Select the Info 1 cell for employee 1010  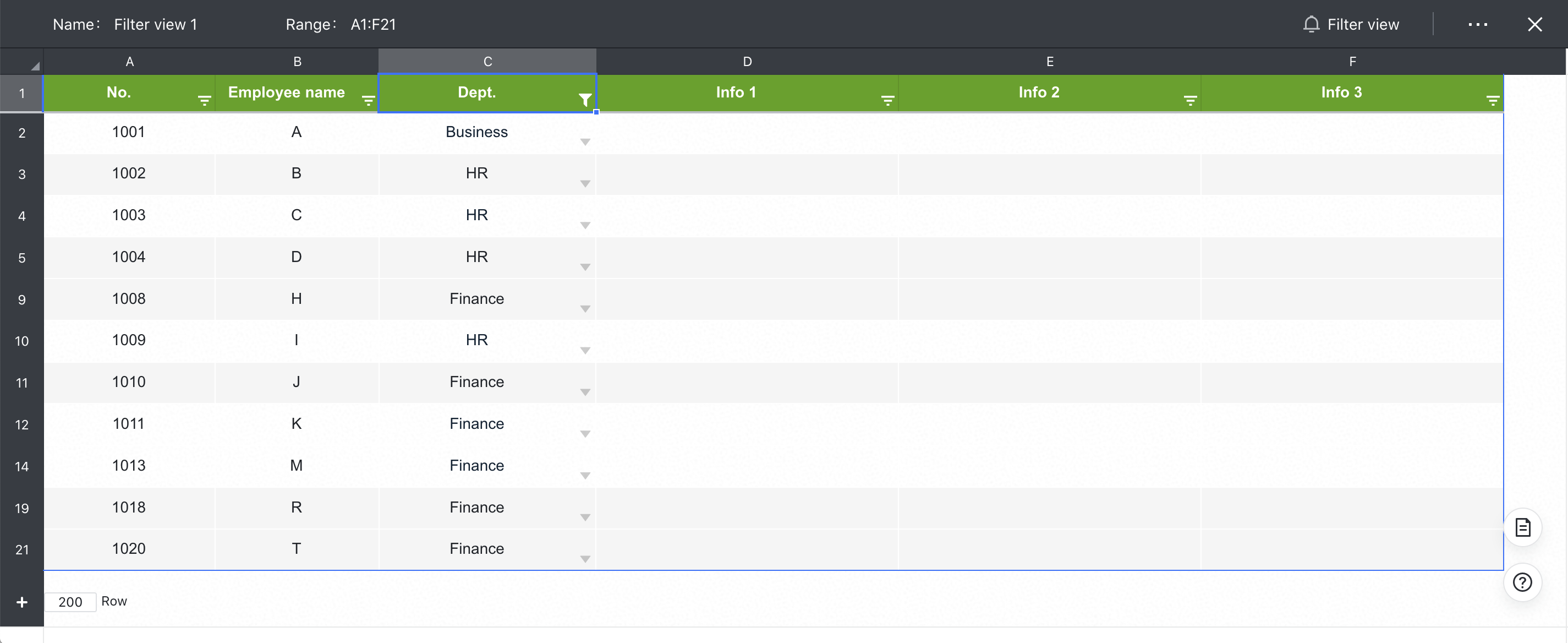(748, 383)
